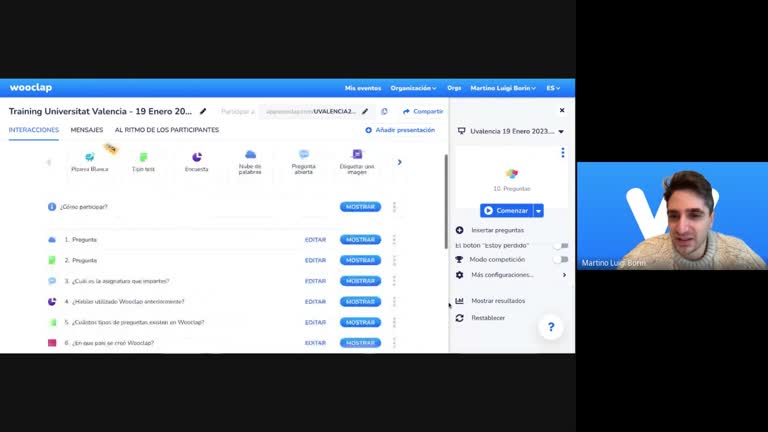Open the ES language dropdown
This screenshot has width=768, height=432.
(553, 88)
